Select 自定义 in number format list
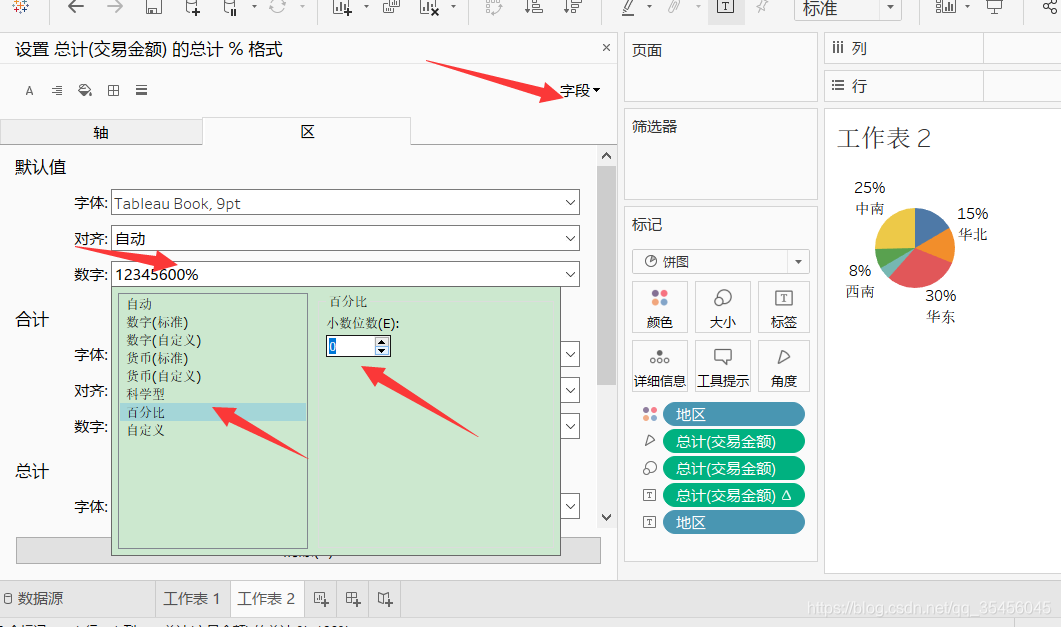 click(x=212, y=430)
